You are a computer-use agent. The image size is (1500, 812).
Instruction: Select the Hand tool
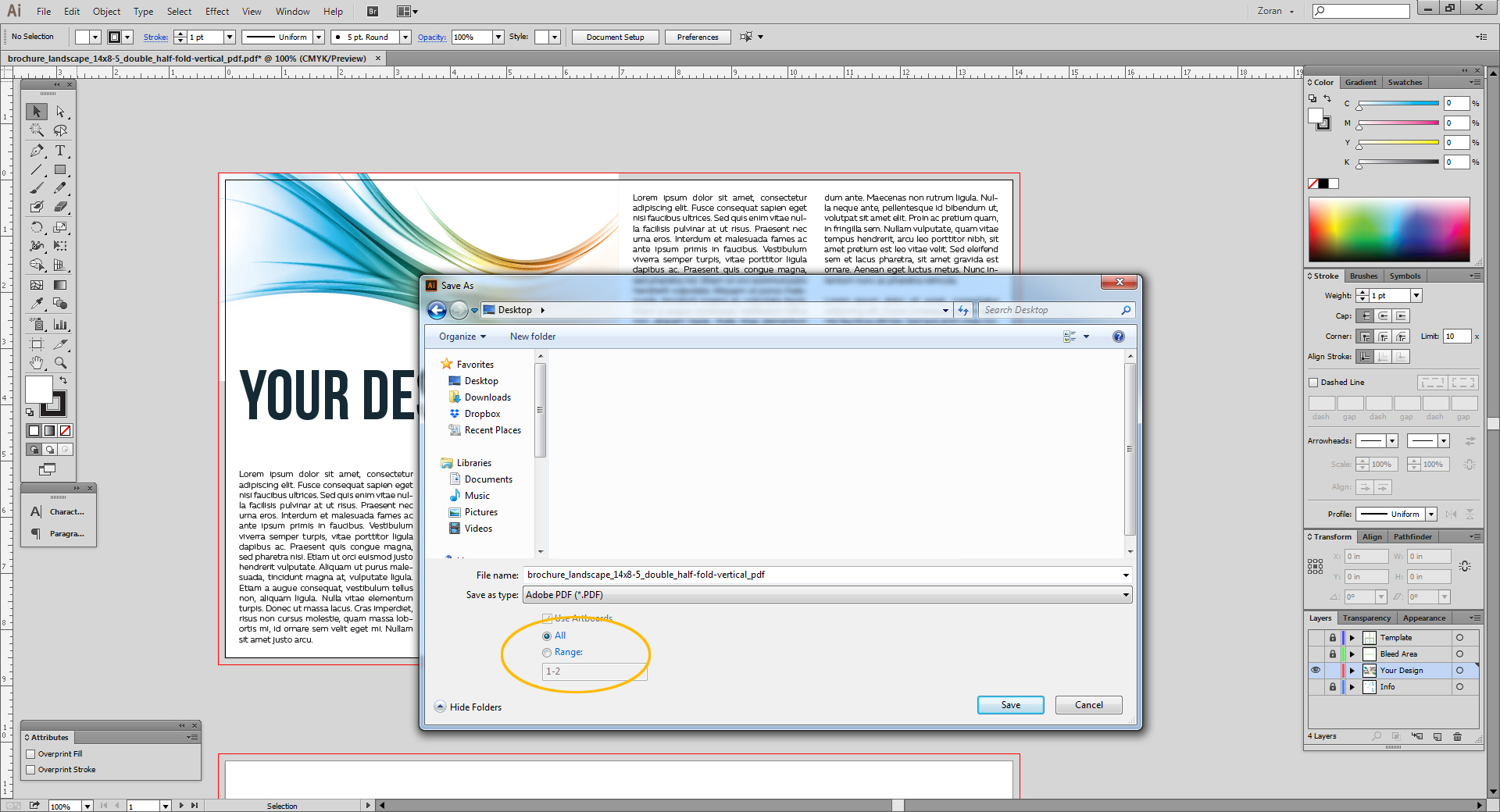pos(37,363)
